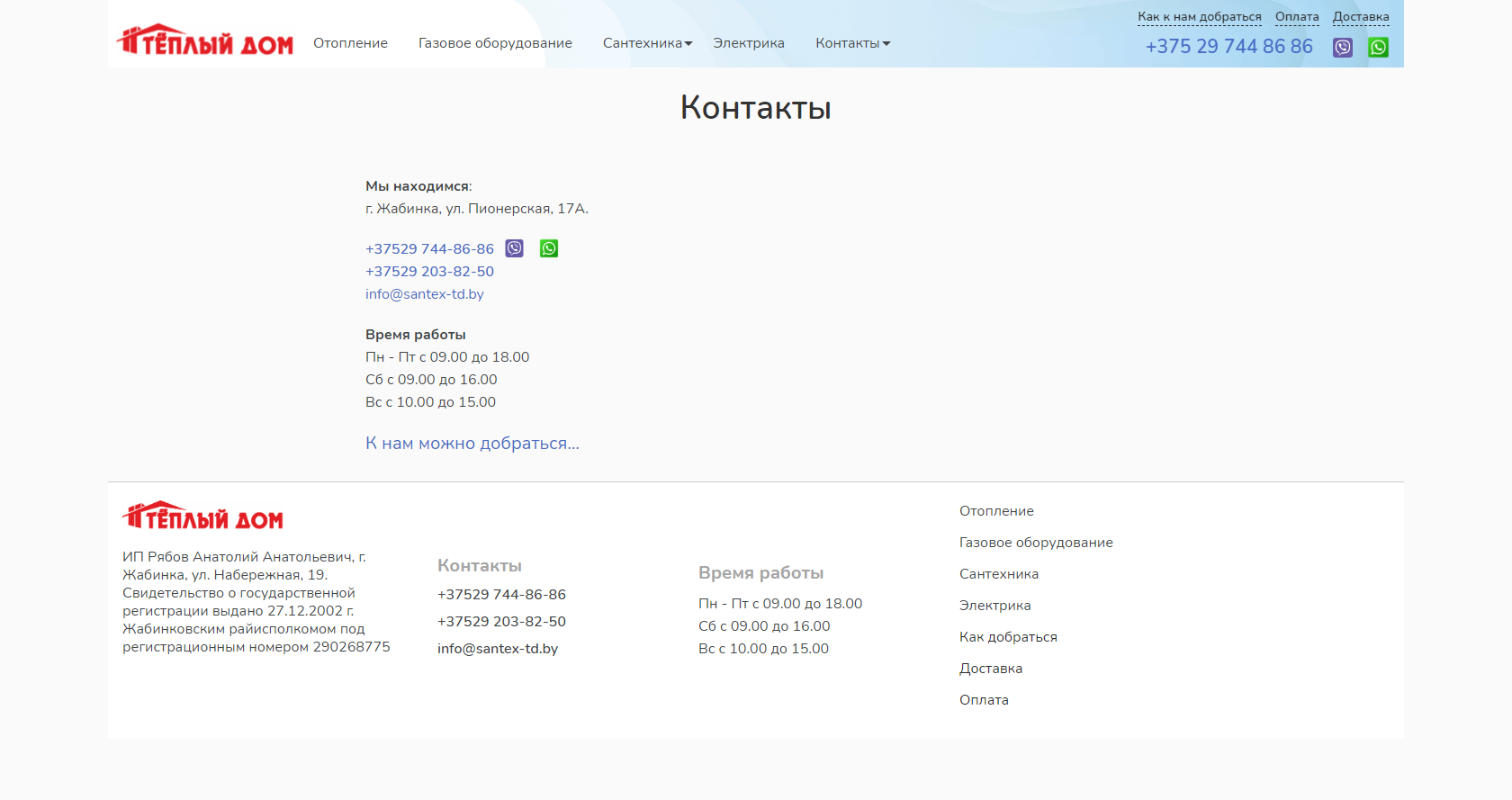This screenshot has height=800, width=1512.
Task: Open Отопление link in footer
Action: click(x=996, y=511)
